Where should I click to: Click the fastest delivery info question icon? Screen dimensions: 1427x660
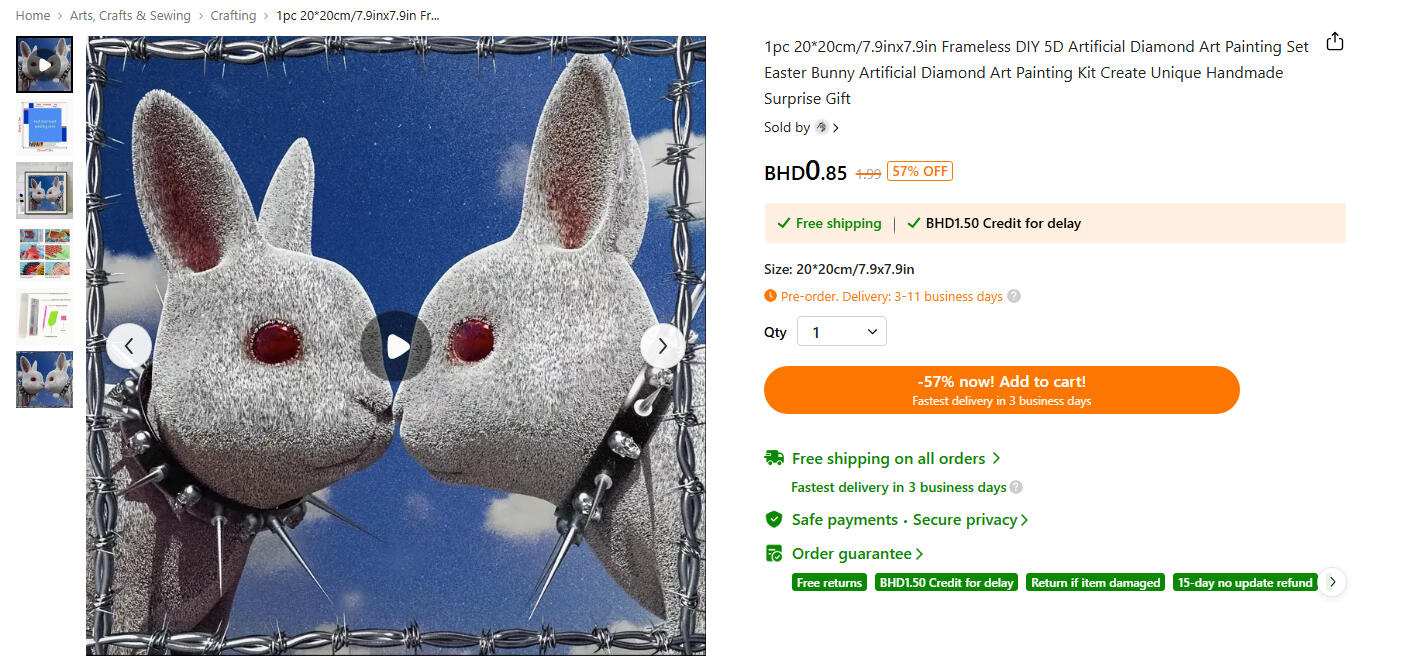[1016, 487]
